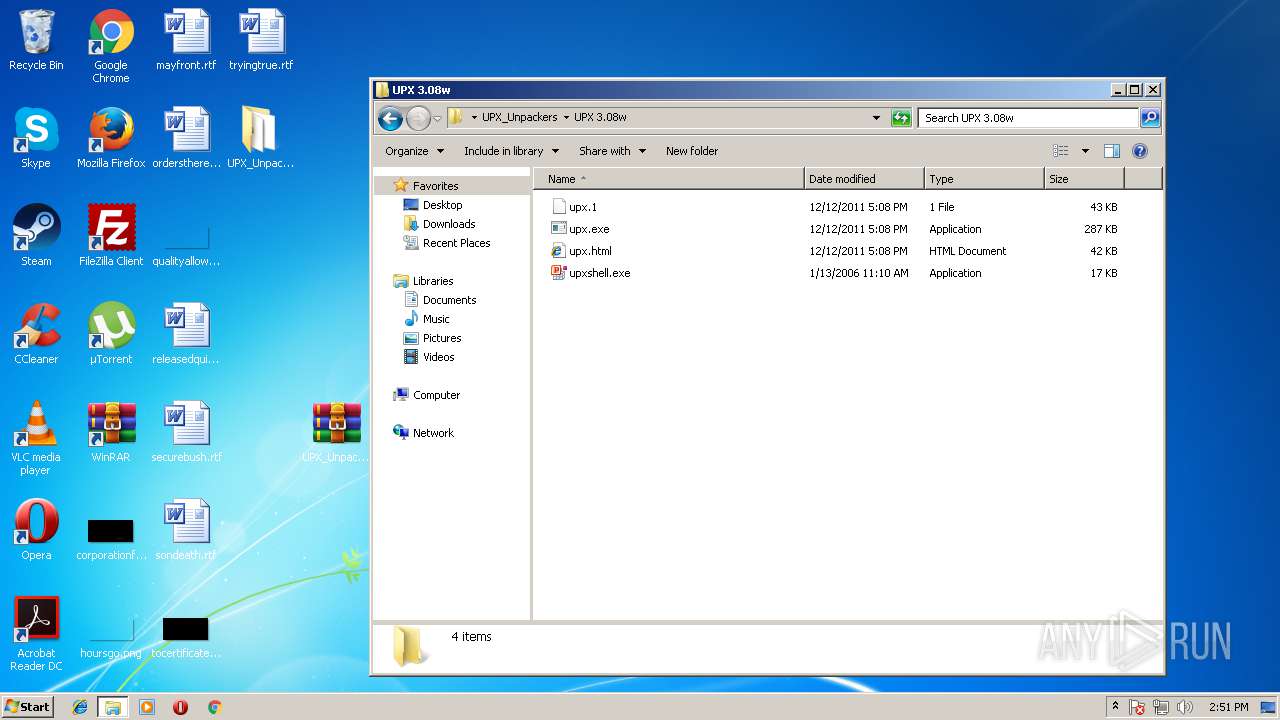Image resolution: width=1280 pixels, height=720 pixels.
Task: Sort by Date modified column
Action: pos(864,179)
